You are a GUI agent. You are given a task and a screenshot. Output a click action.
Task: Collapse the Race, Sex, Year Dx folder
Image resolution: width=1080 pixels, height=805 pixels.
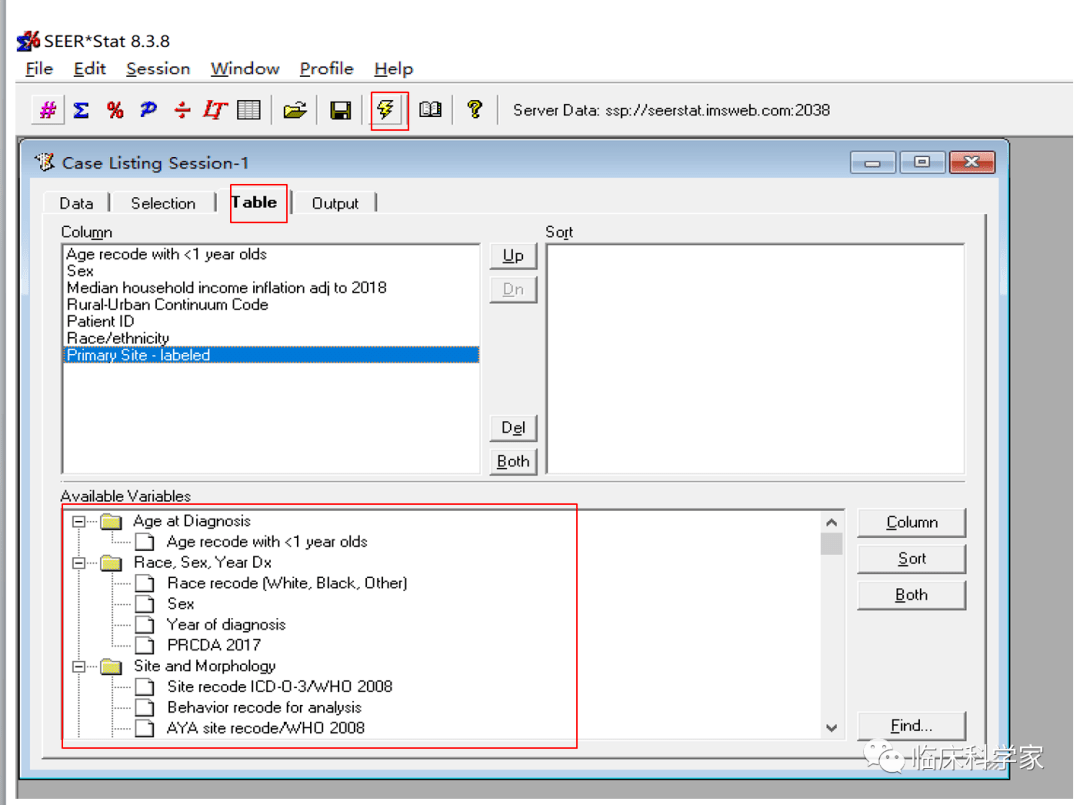click(x=79, y=563)
